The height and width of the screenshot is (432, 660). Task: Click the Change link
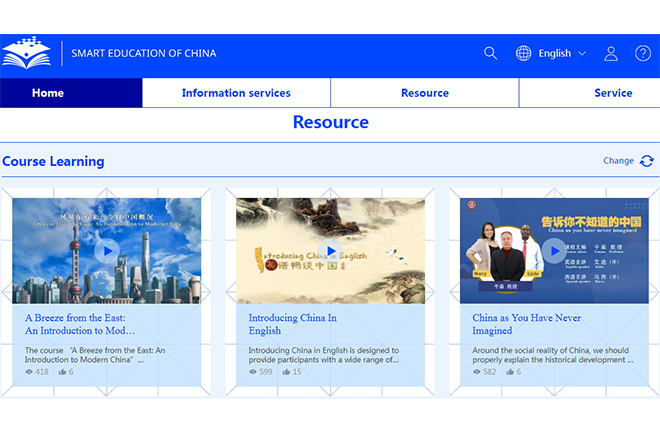pos(618,161)
